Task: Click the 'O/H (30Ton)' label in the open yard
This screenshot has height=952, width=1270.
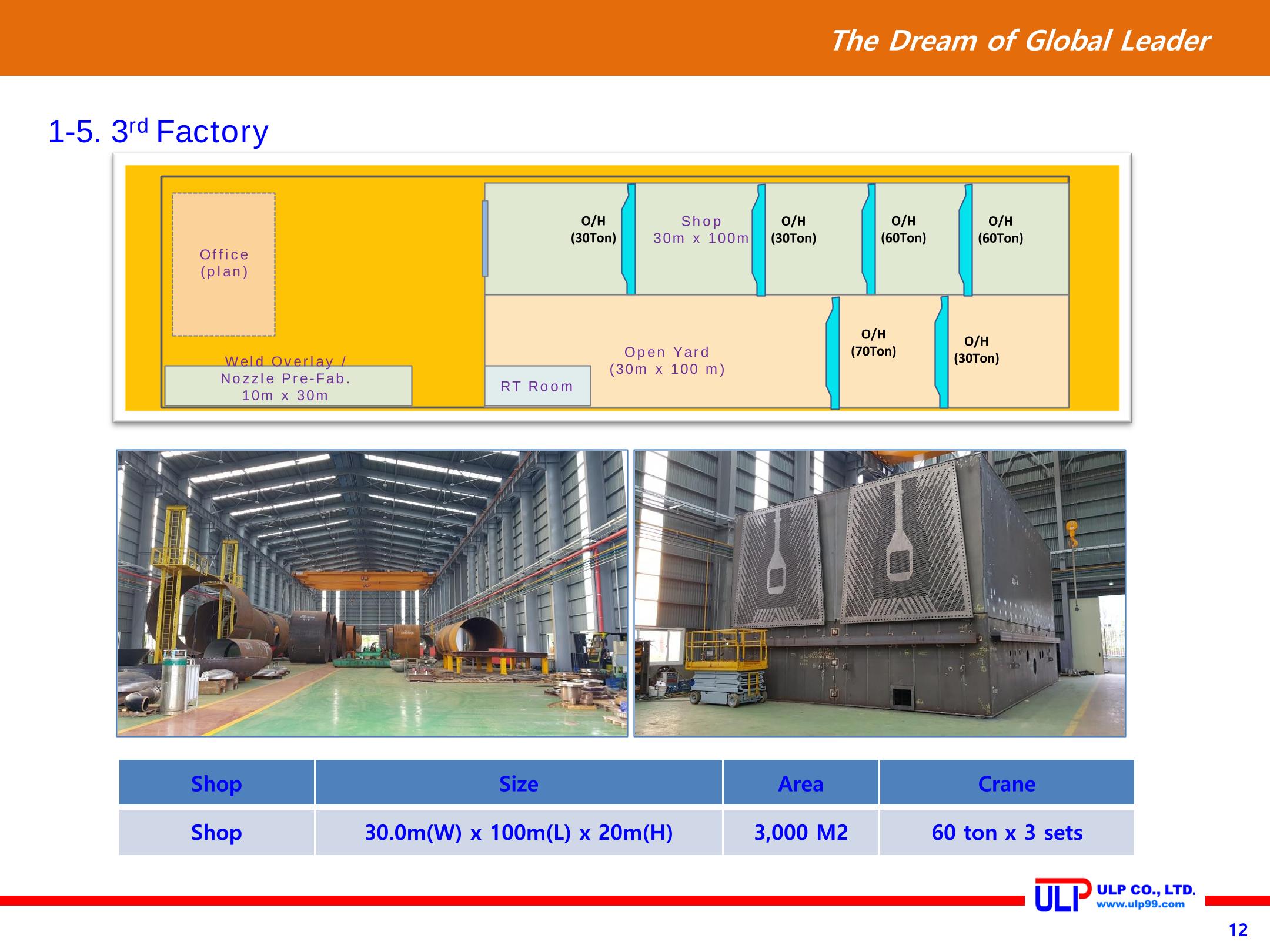Action: (977, 350)
